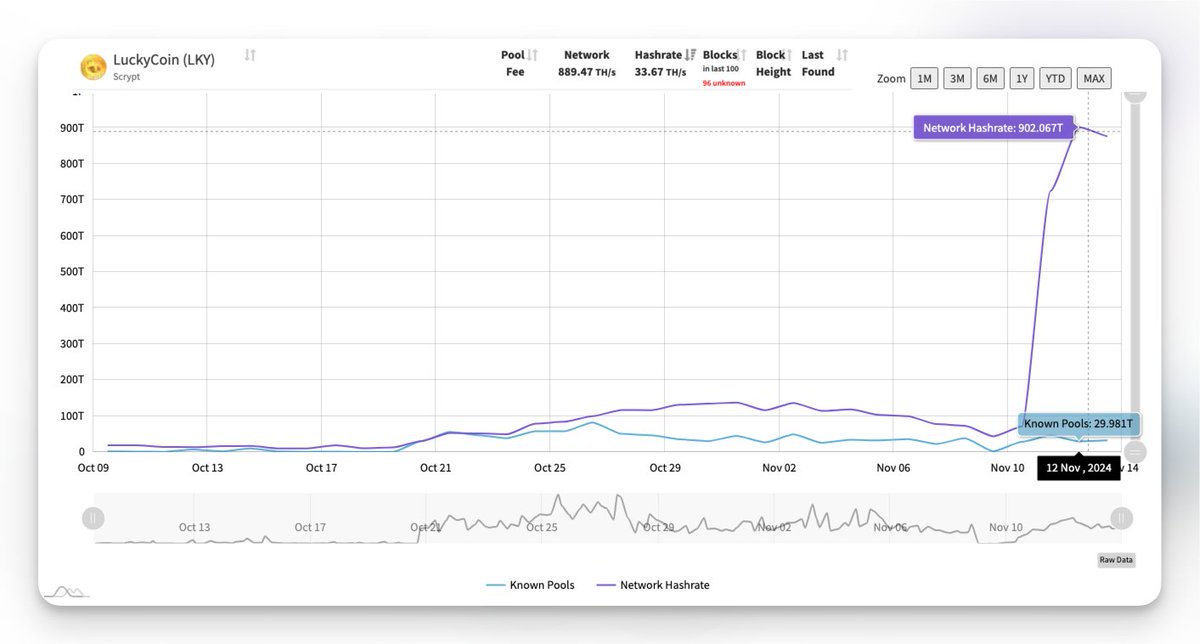The width and height of the screenshot is (1200, 644).
Task: Sort by coin name arrows next to LuckyCoin
Action: pos(250,55)
